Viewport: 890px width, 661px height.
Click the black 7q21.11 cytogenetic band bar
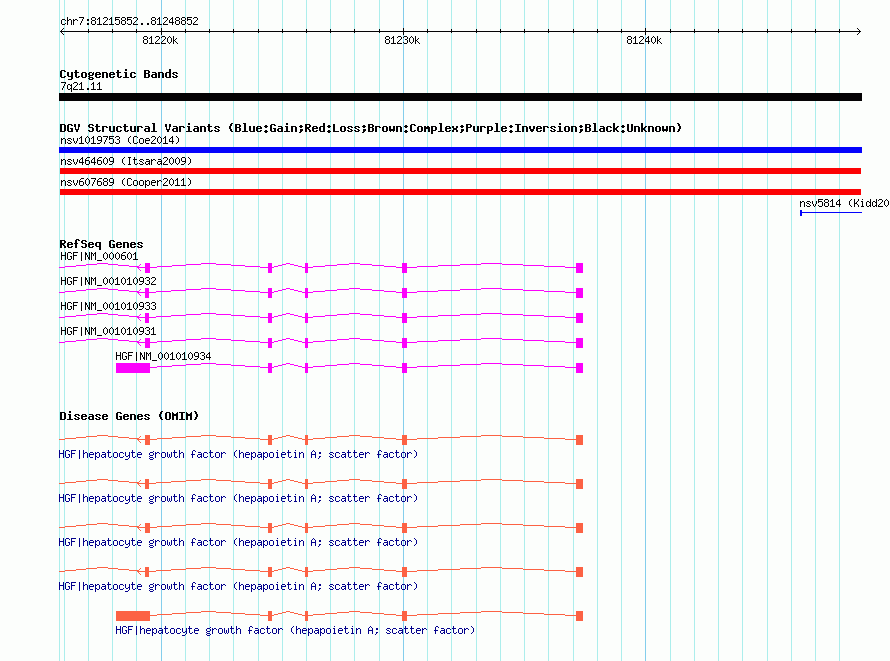[460, 97]
